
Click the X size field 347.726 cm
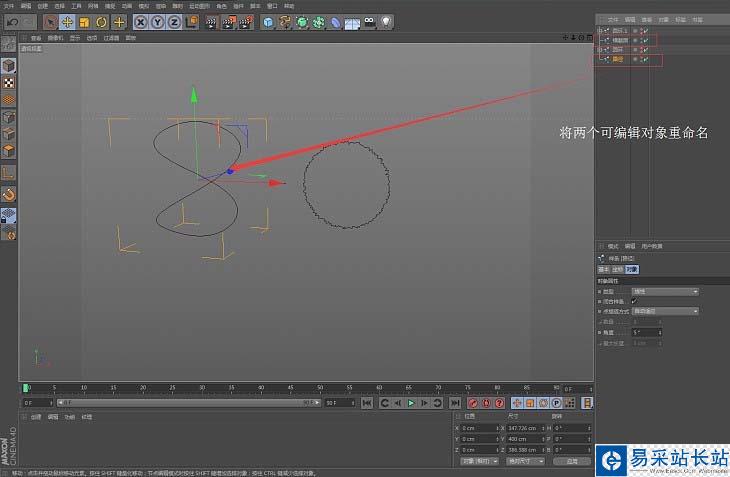[524, 428]
